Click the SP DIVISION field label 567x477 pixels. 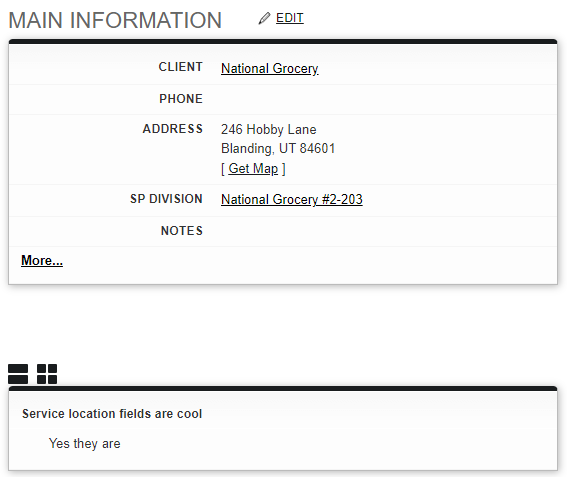coord(166,199)
